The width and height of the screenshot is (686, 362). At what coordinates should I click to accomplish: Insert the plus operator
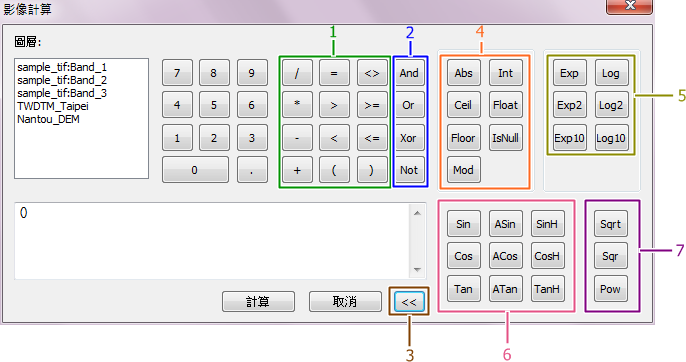tap(297, 170)
